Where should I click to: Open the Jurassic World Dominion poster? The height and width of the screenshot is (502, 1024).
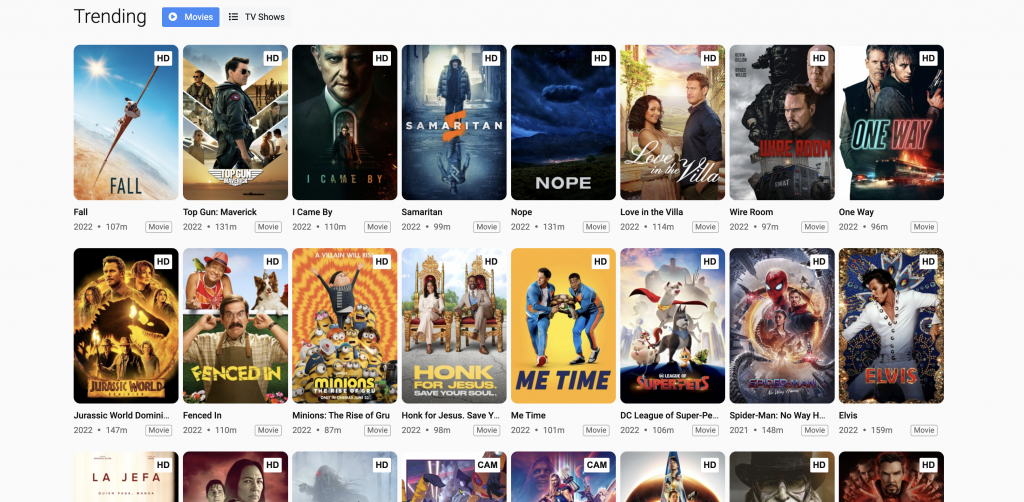(126, 326)
